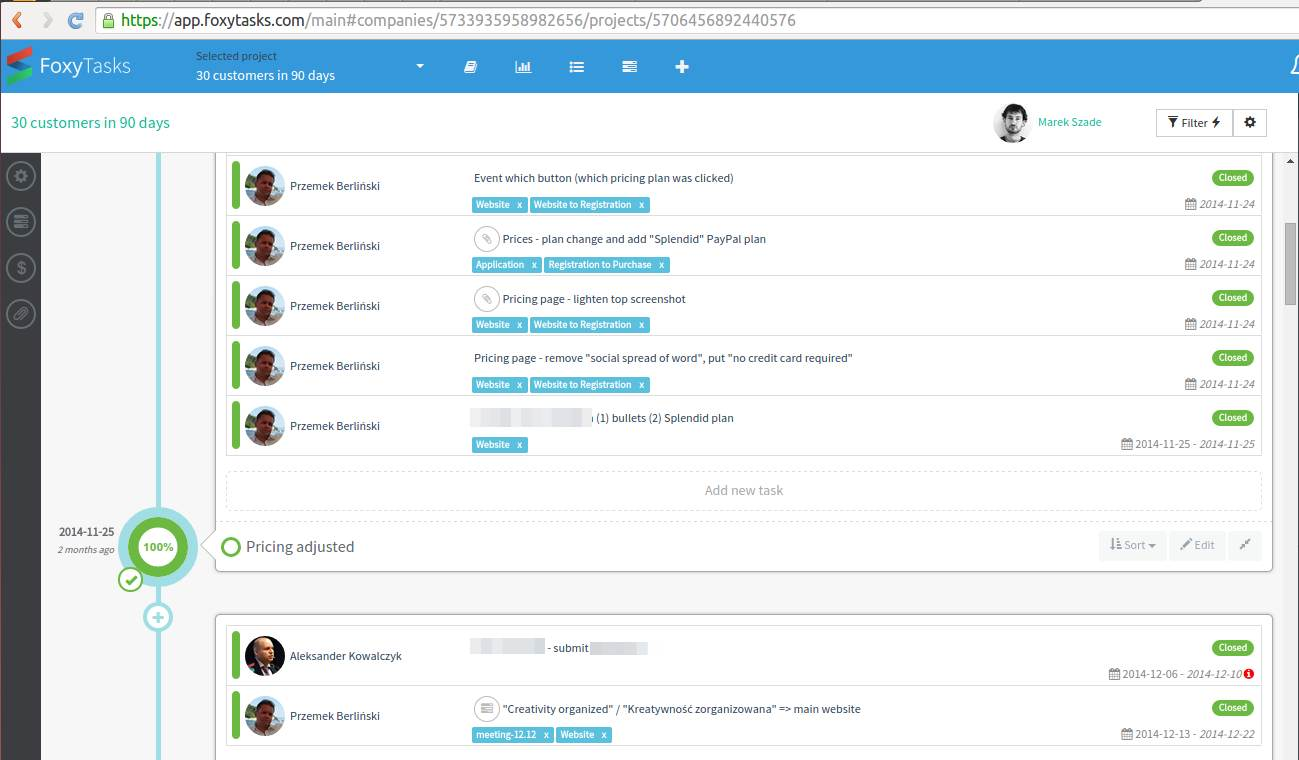
Task: Open the dollar sign sidebar icon
Action: pos(21,268)
